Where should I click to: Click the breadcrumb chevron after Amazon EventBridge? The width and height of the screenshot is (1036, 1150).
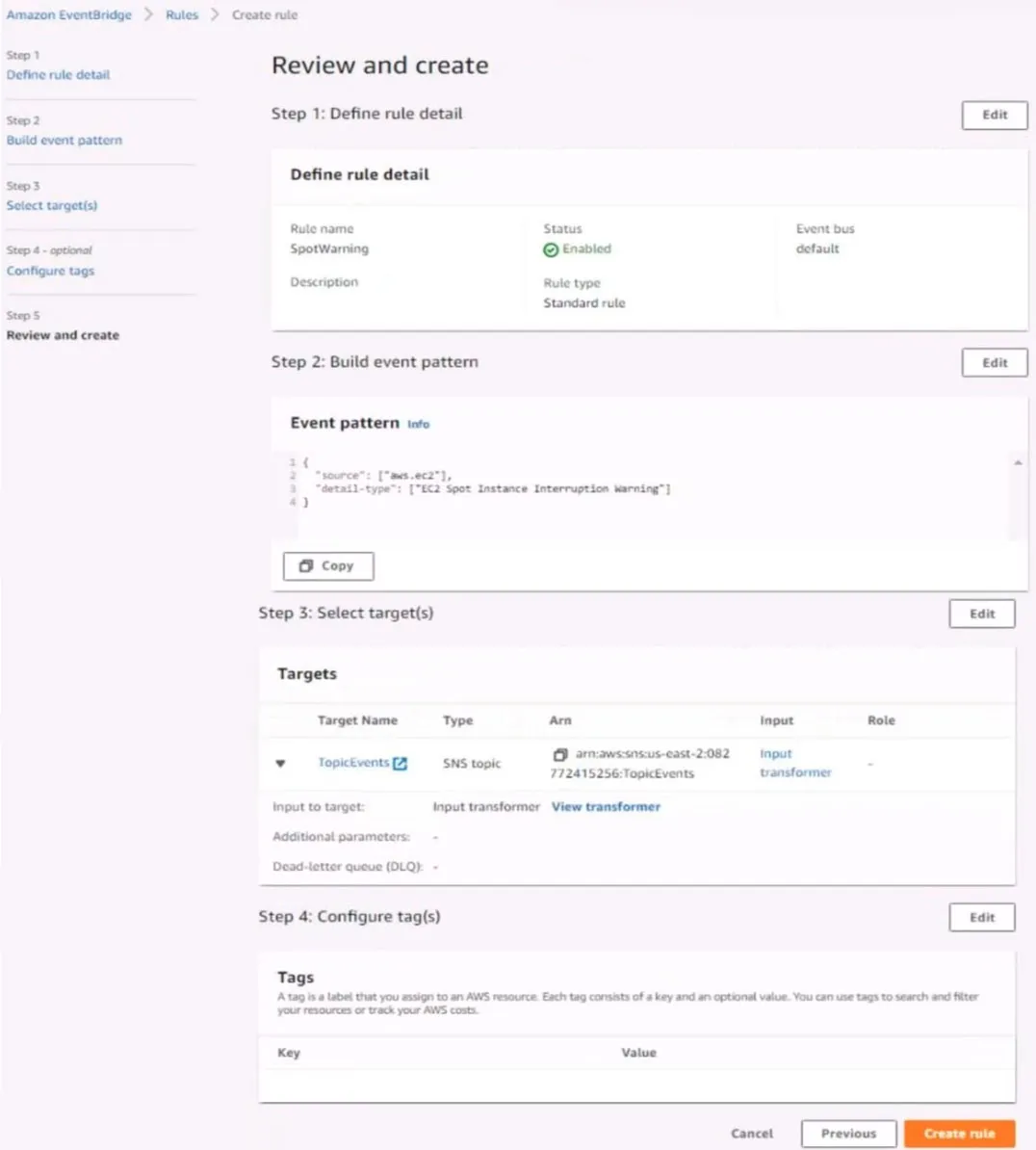(148, 14)
